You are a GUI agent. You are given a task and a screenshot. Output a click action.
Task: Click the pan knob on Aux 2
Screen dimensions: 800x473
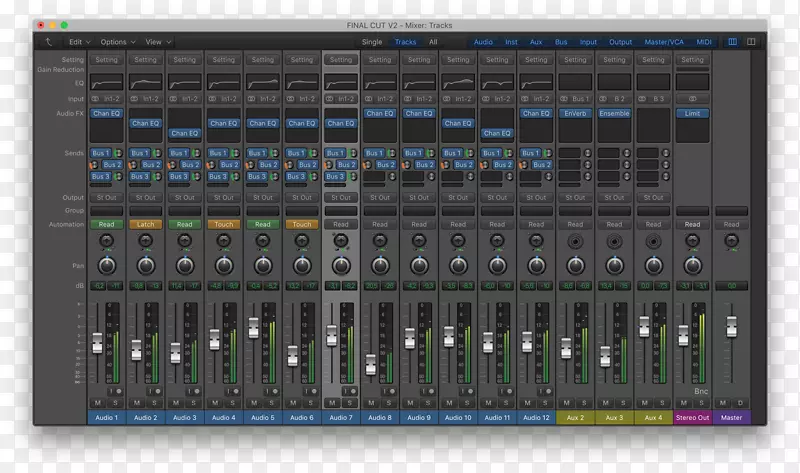click(575, 266)
